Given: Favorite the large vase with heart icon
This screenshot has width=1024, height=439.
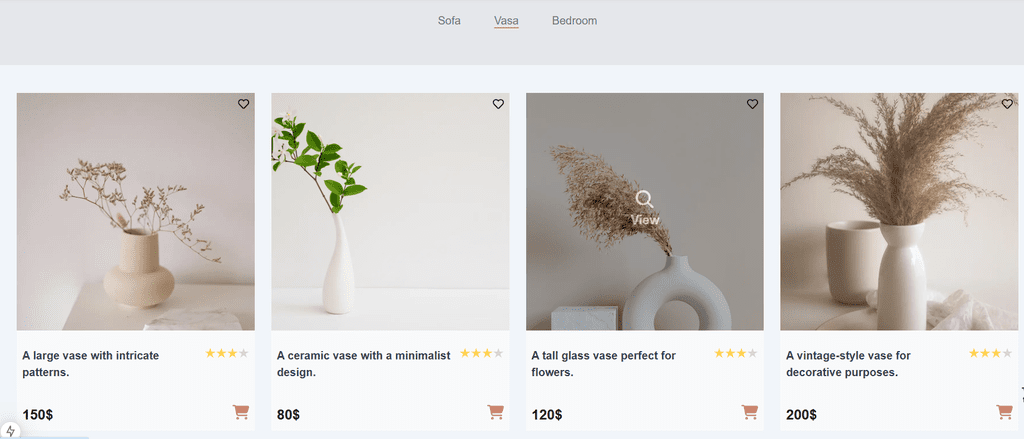Looking at the screenshot, I should 243,104.
